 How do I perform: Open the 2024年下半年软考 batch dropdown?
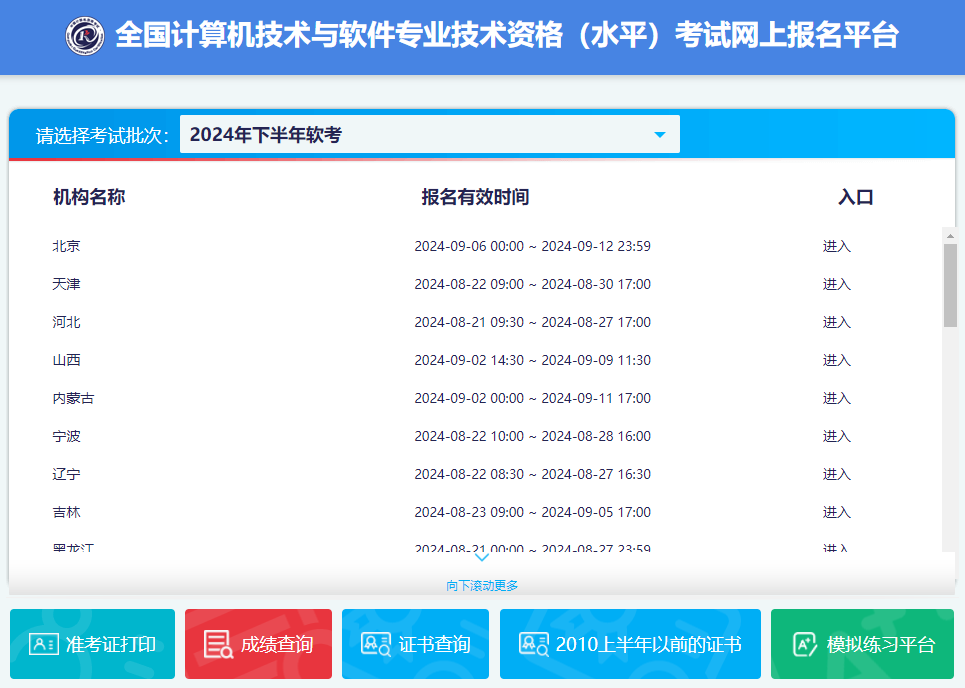tap(430, 133)
